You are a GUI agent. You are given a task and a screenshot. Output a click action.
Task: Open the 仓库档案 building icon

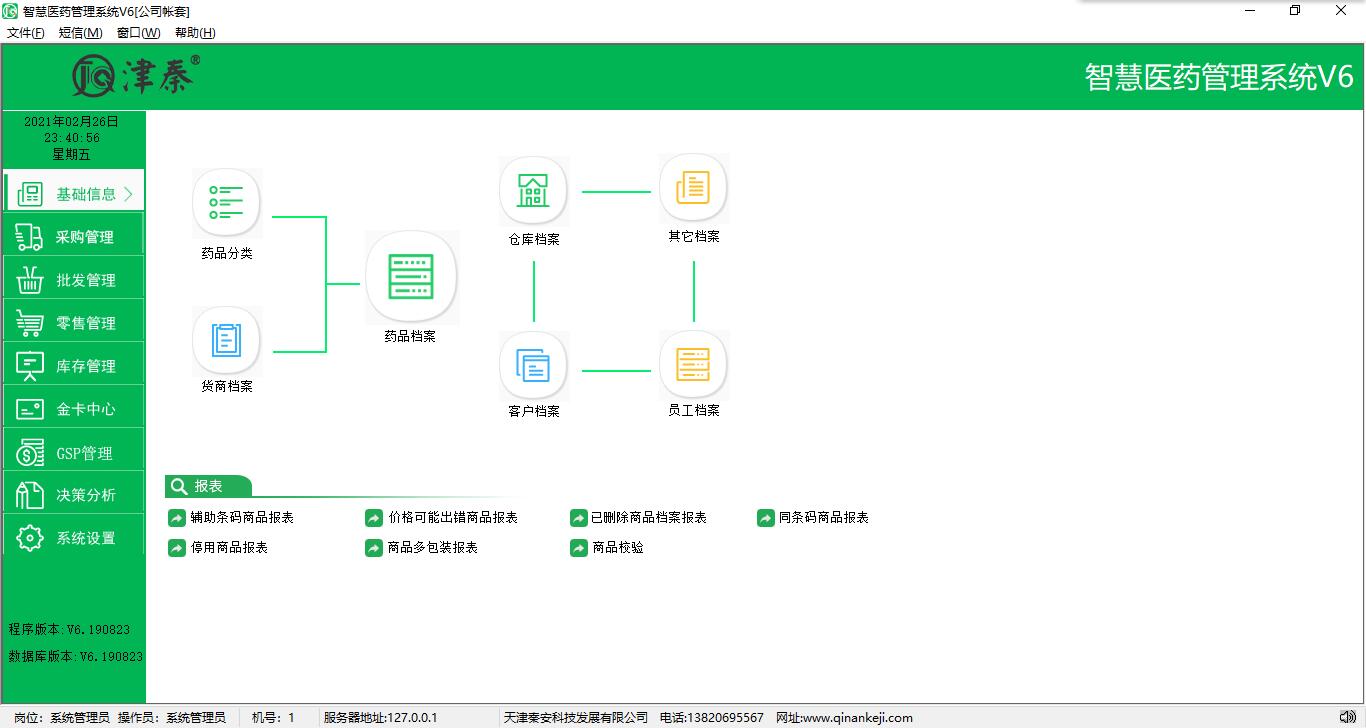tap(533, 190)
